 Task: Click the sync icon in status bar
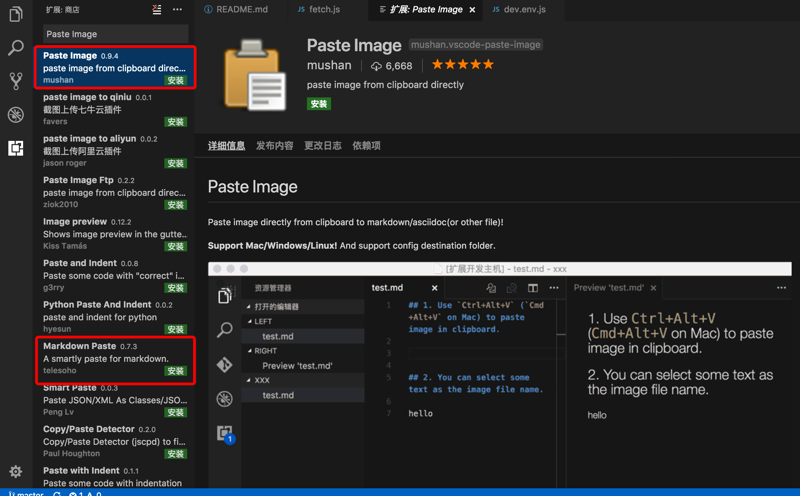pos(57,493)
